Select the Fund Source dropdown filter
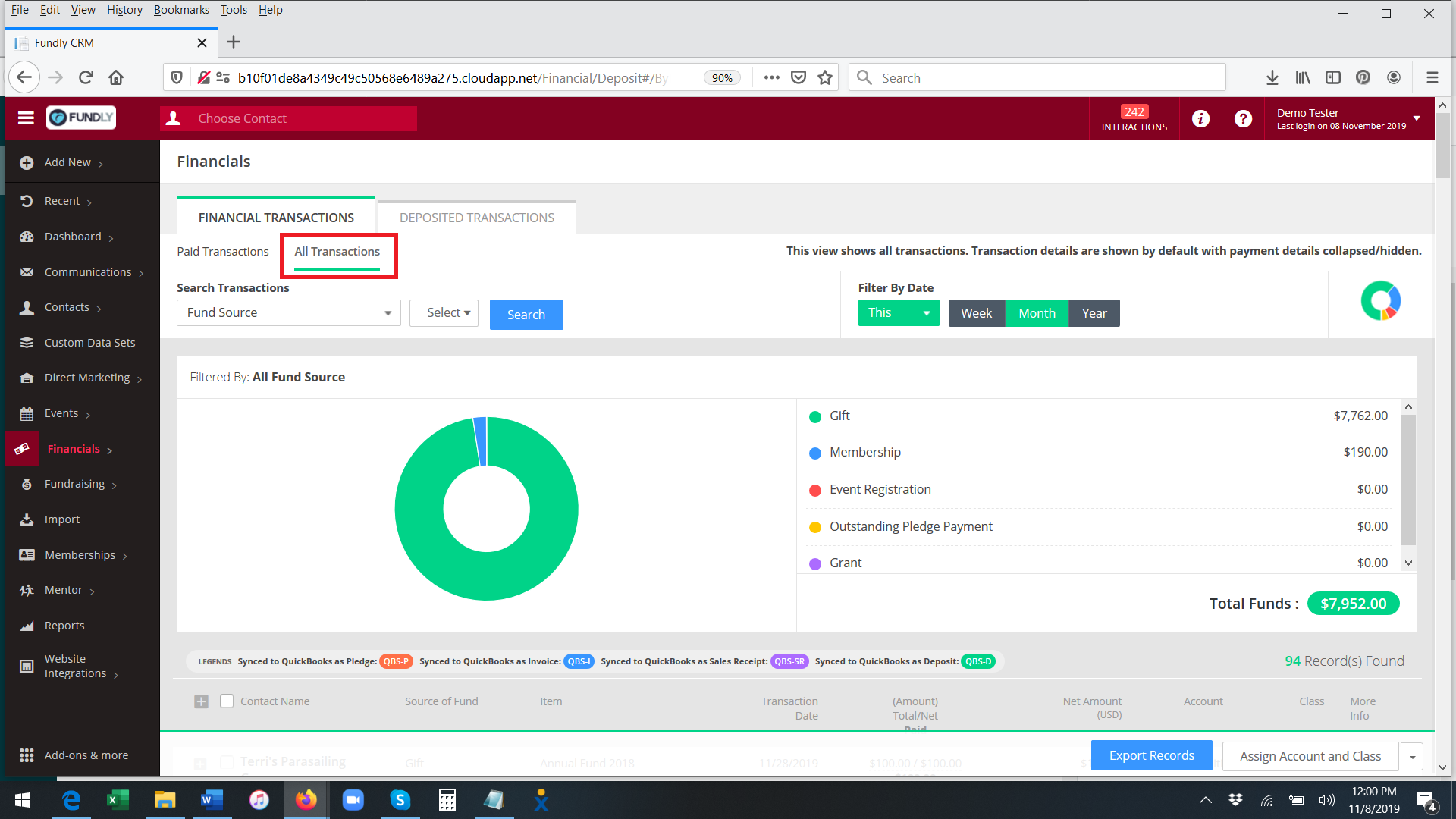The image size is (1456, 819). 287,312
